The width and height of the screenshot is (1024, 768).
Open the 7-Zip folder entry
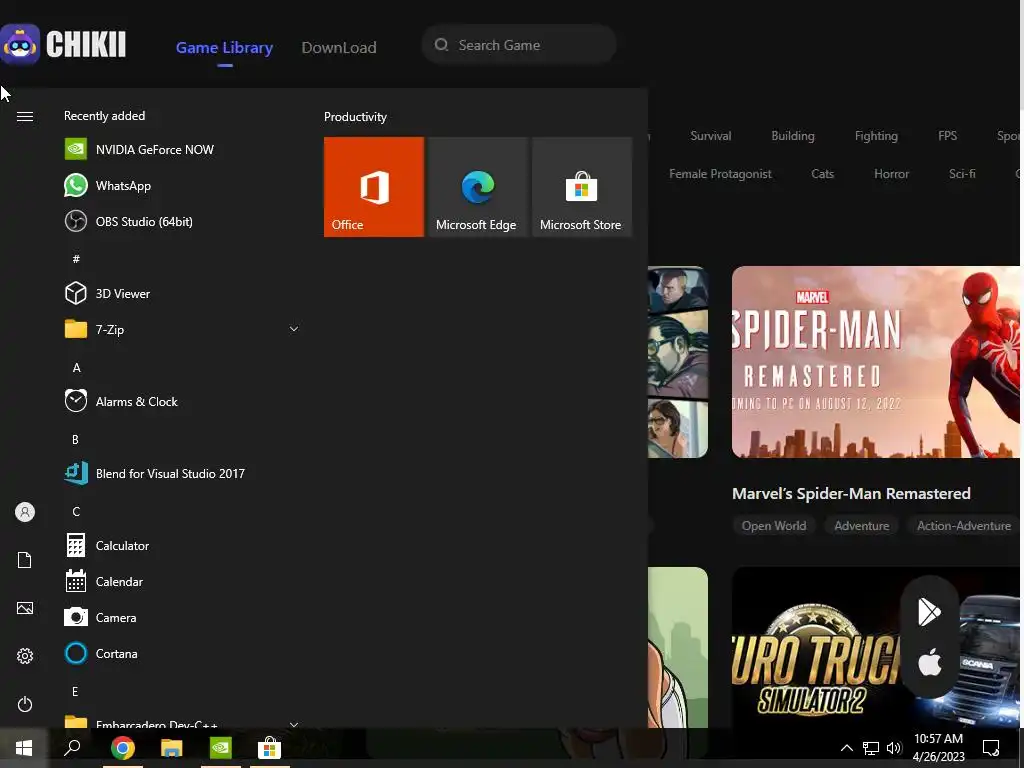click(x=181, y=329)
